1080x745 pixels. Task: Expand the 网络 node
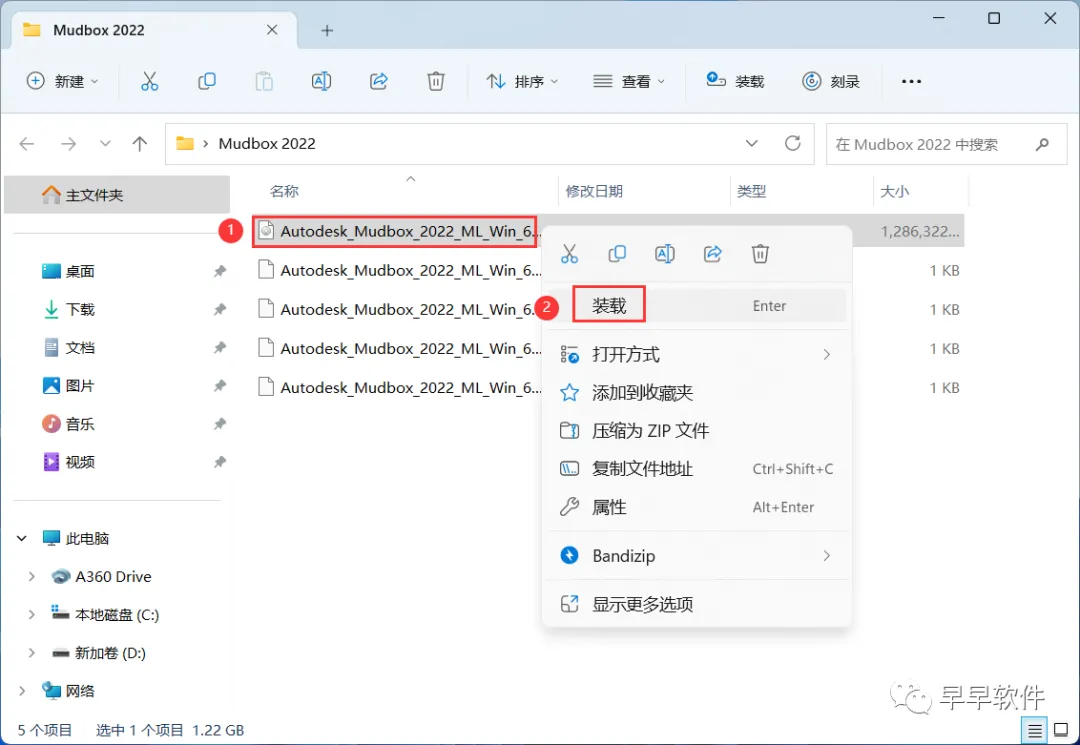click(22, 691)
